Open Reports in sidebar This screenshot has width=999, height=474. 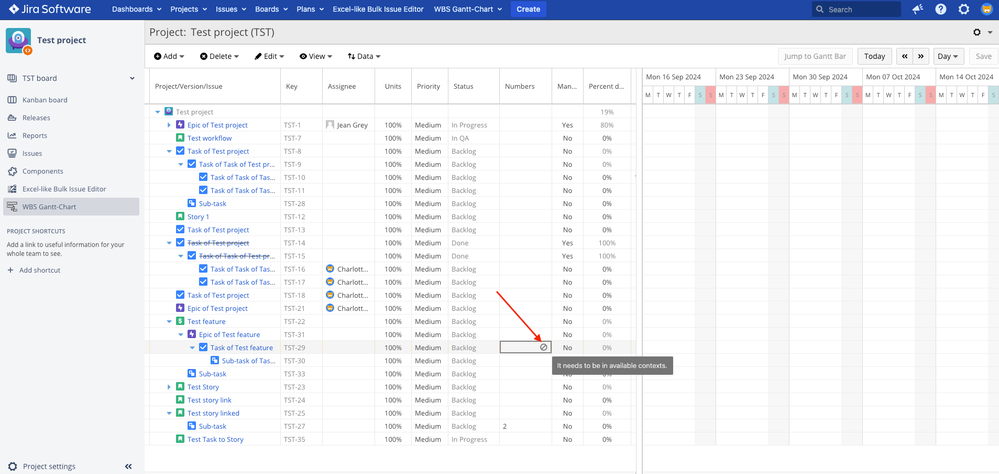(x=34, y=136)
